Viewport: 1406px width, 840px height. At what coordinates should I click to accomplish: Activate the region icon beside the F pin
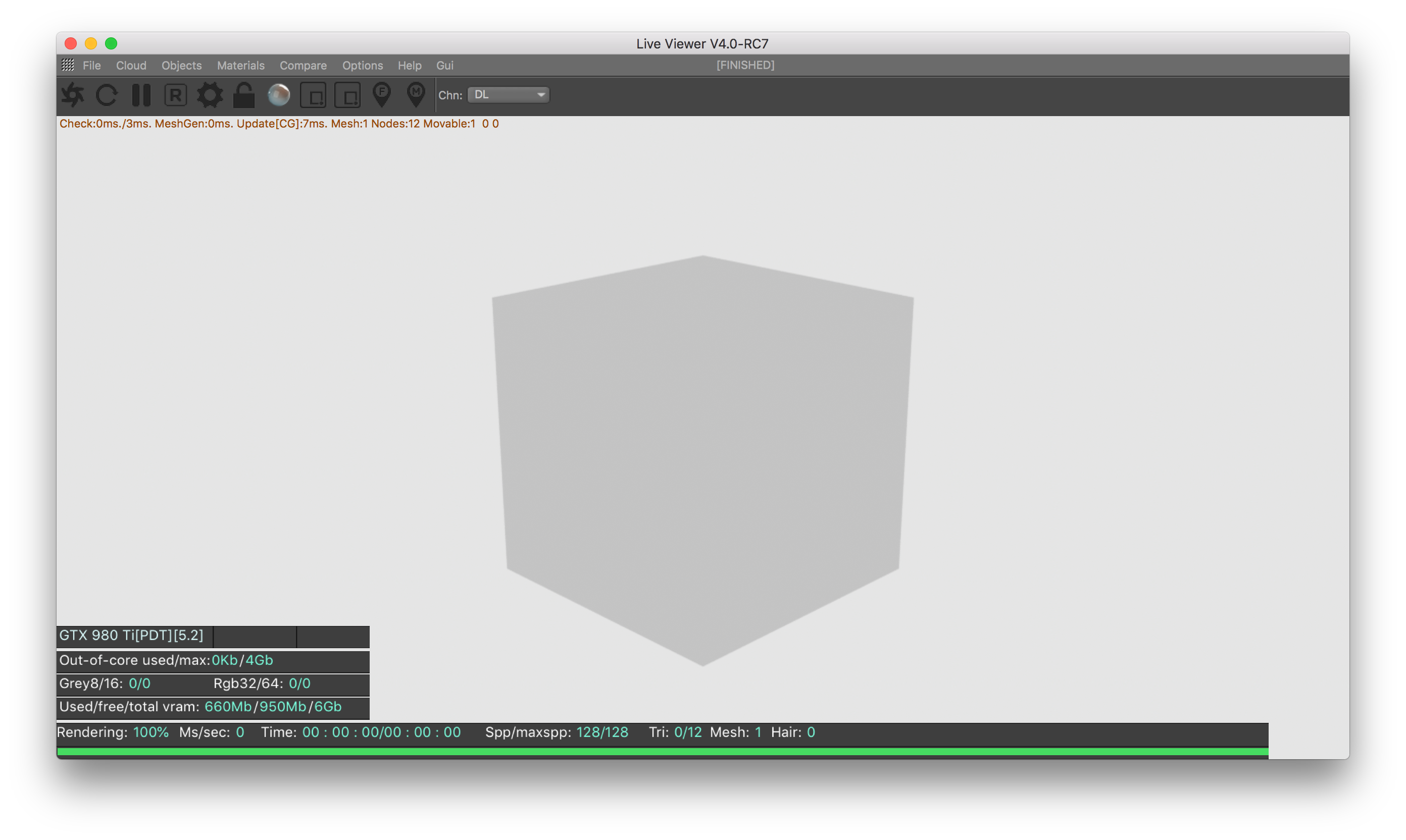coord(347,95)
